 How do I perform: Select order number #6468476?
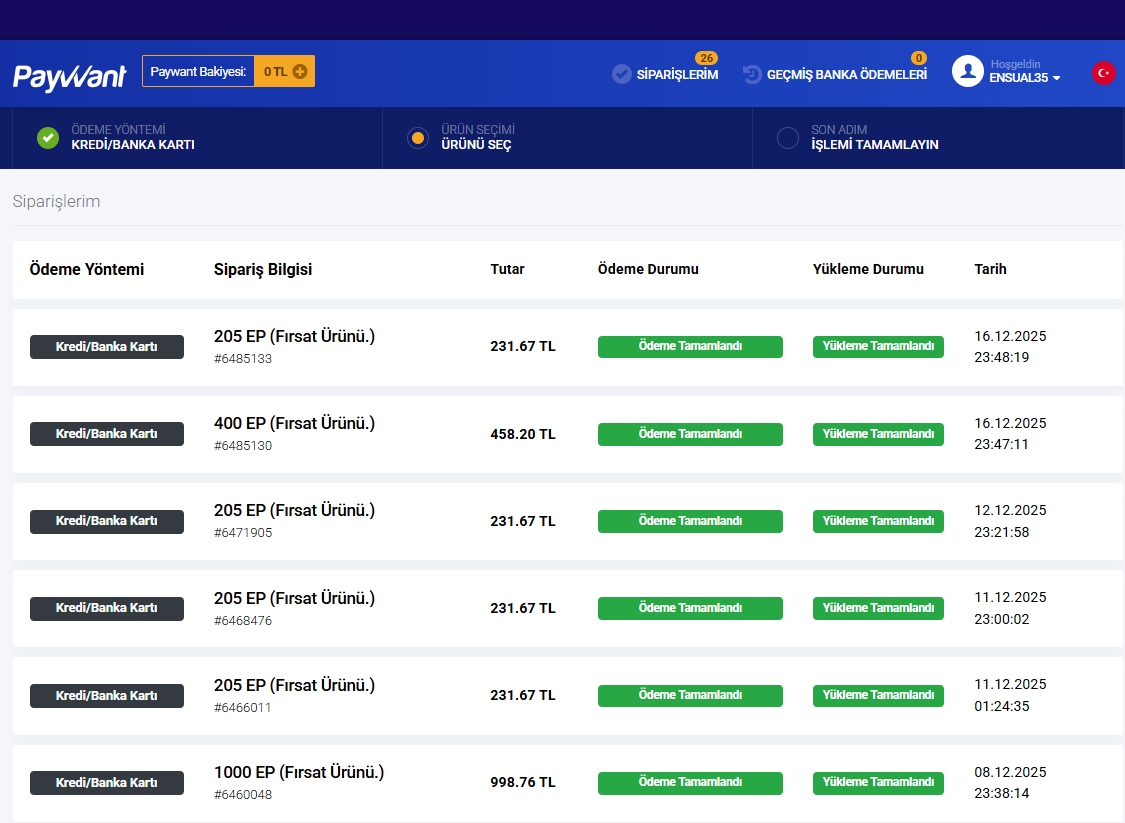point(243,621)
